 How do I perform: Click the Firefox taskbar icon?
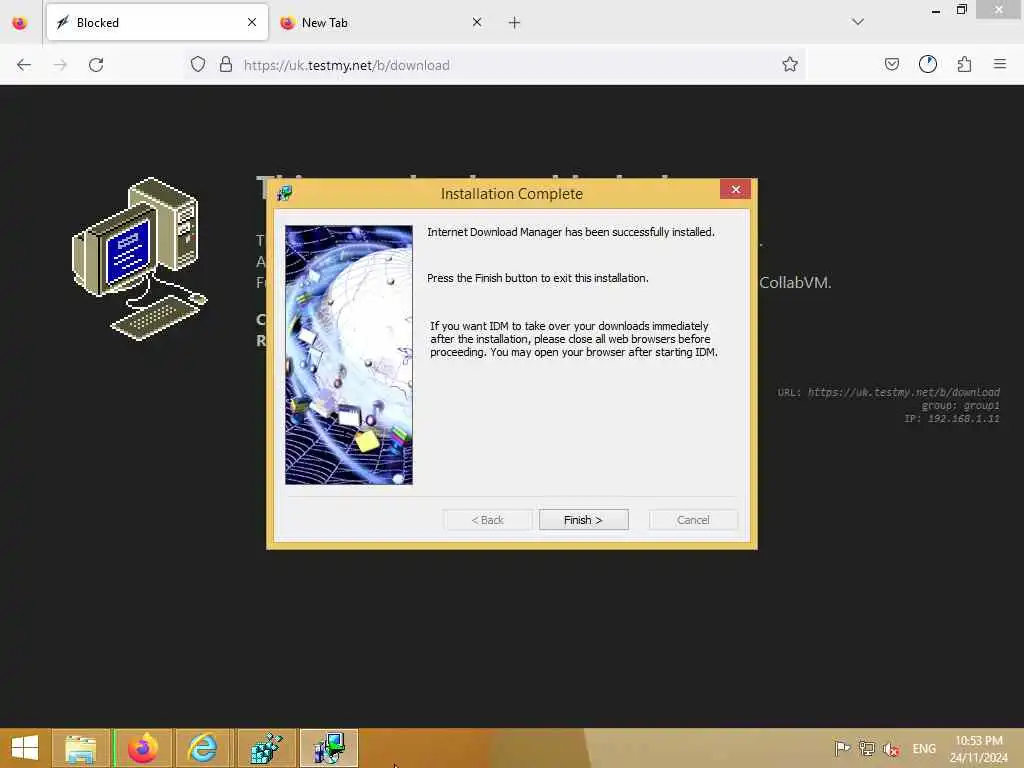coord(142,748)
